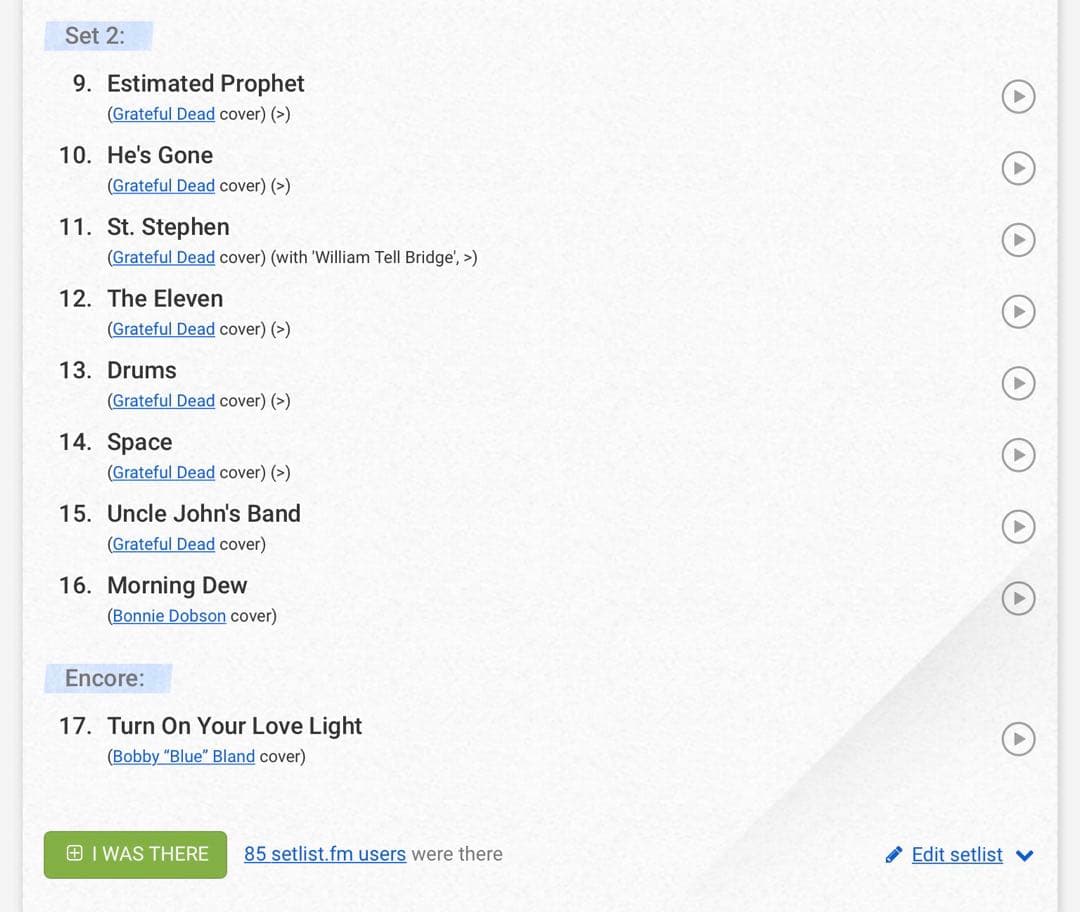The image size is (1080, 912).
Task: Click the I WAS THERE button
Action: click(x=135, y=854)
